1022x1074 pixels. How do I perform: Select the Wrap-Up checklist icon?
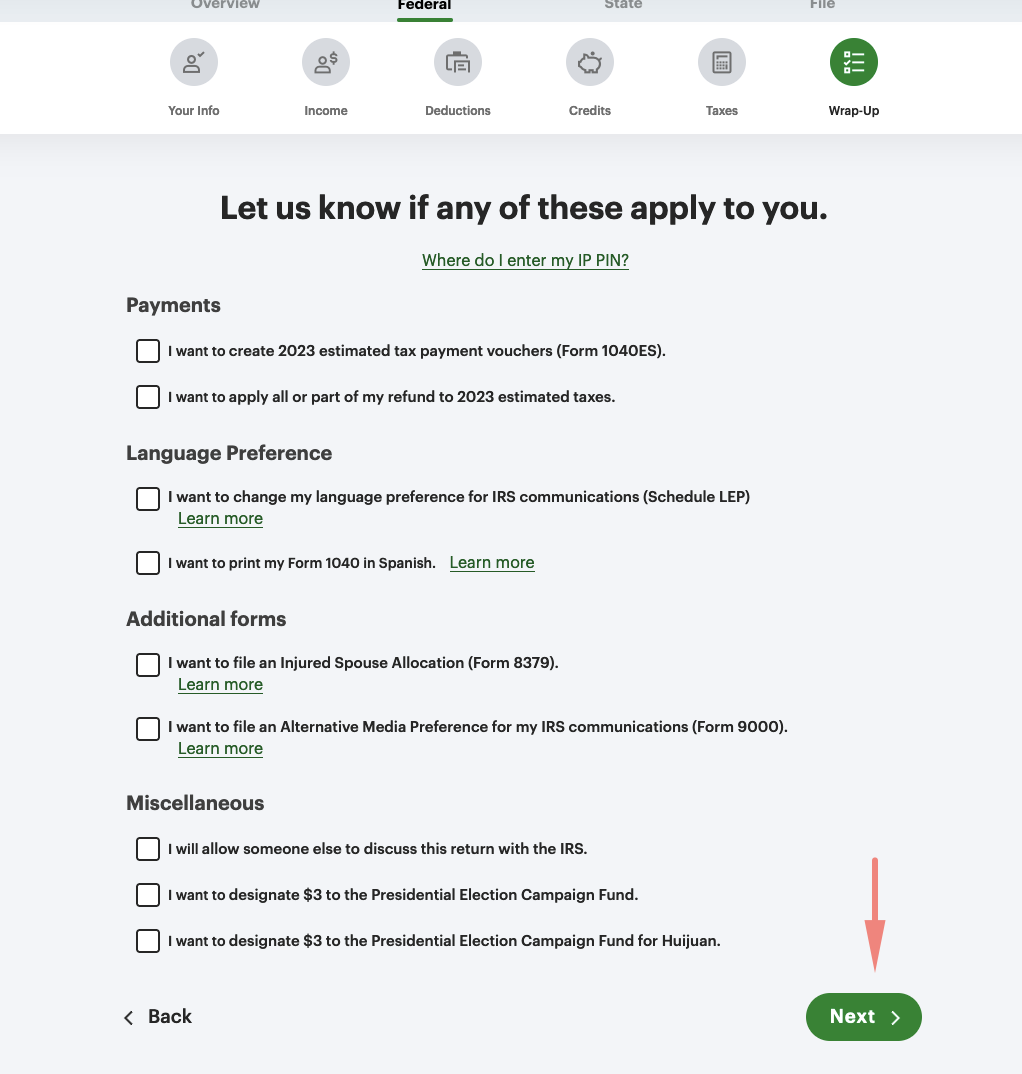tap(854, 63)
